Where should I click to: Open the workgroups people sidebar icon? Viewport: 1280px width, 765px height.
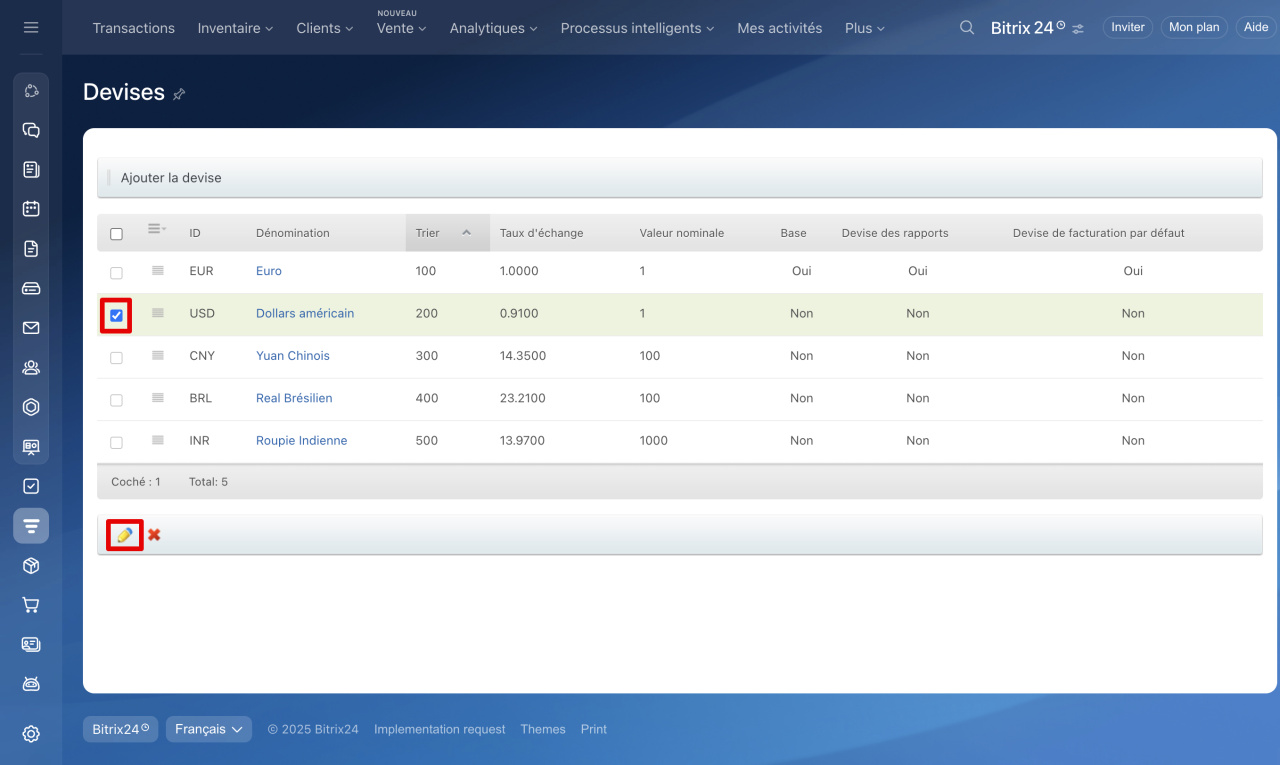tap(31, 367)
